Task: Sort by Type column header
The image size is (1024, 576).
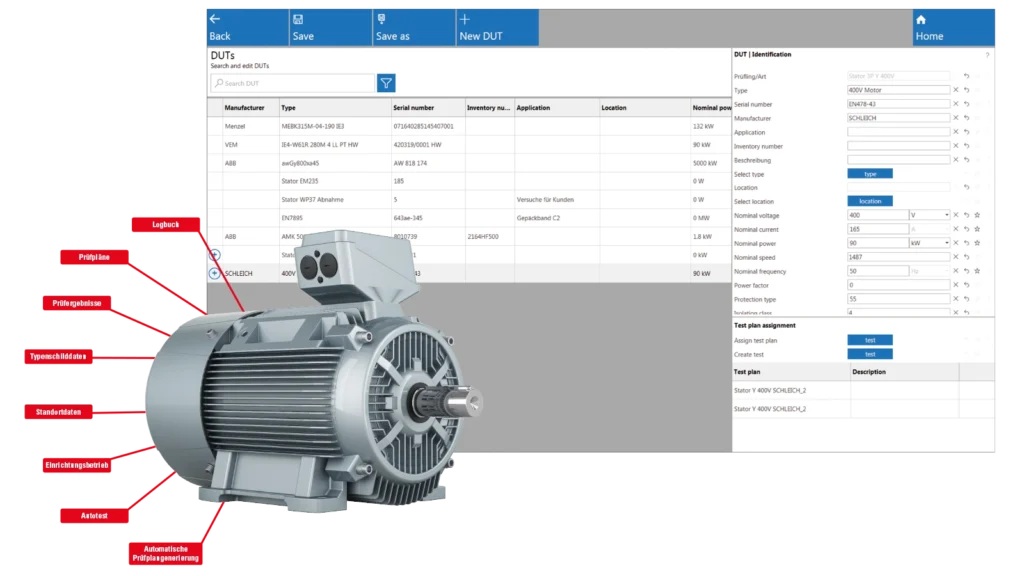Action: [x=335, y=108]
